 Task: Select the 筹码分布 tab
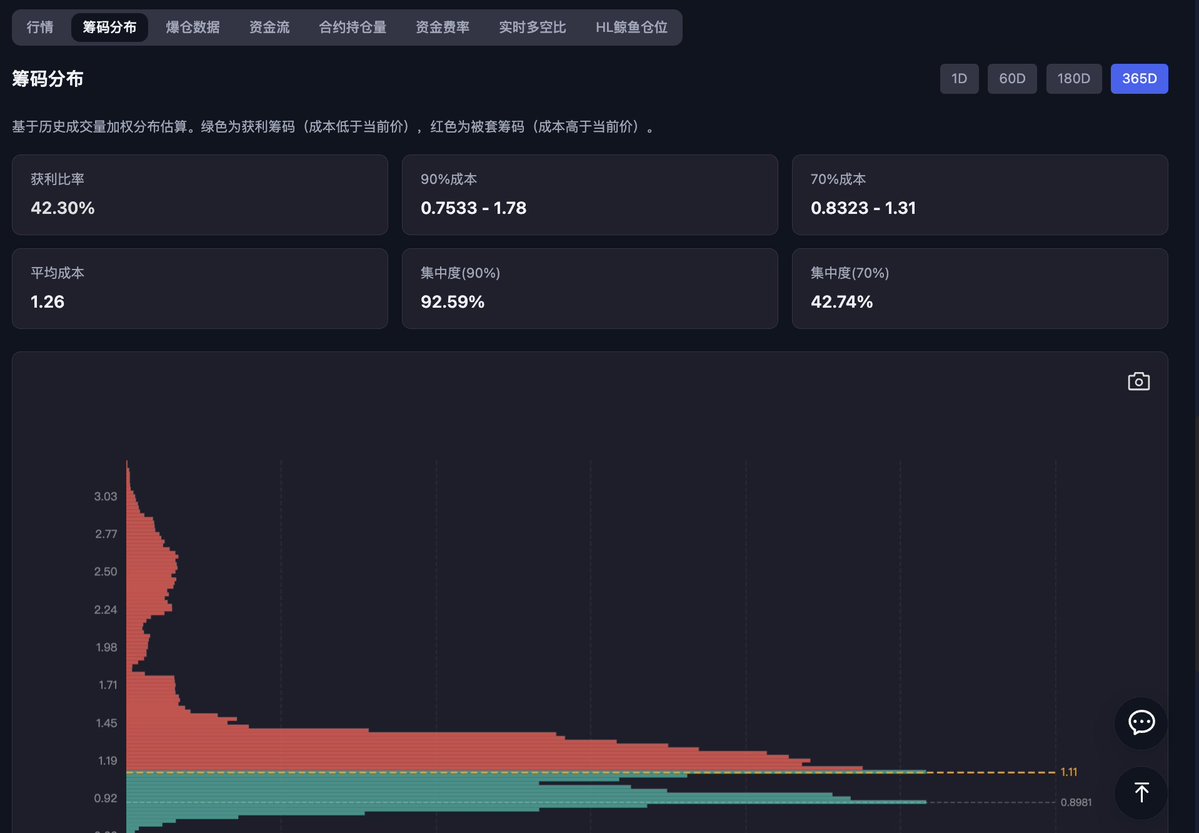(109, 28)
